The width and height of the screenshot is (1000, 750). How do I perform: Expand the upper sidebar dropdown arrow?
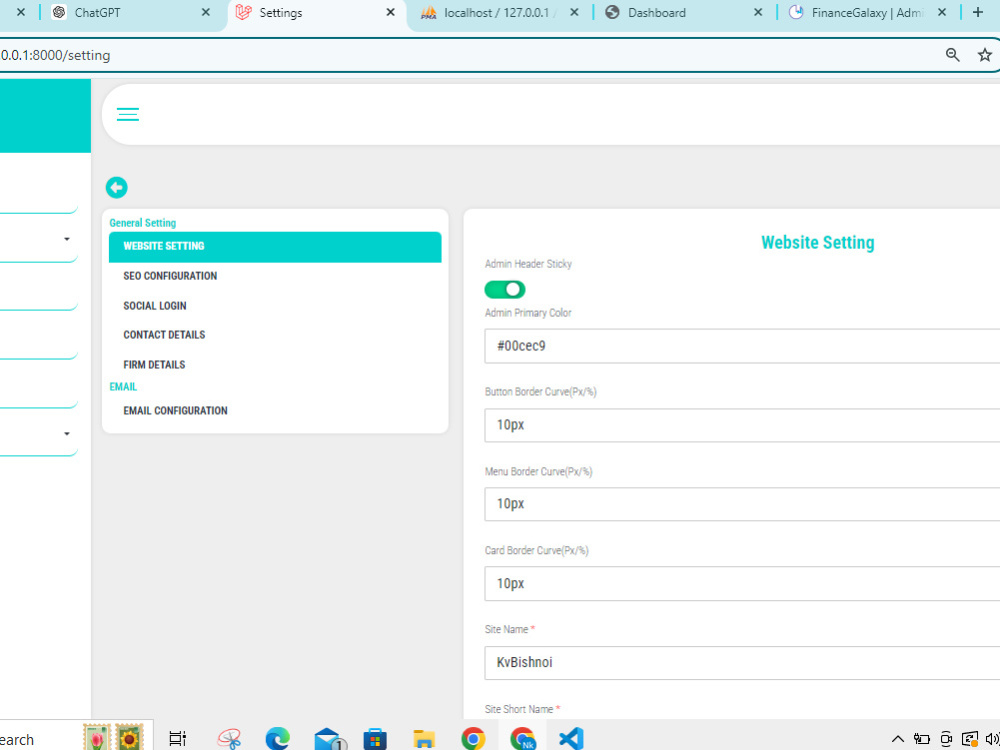66,239
